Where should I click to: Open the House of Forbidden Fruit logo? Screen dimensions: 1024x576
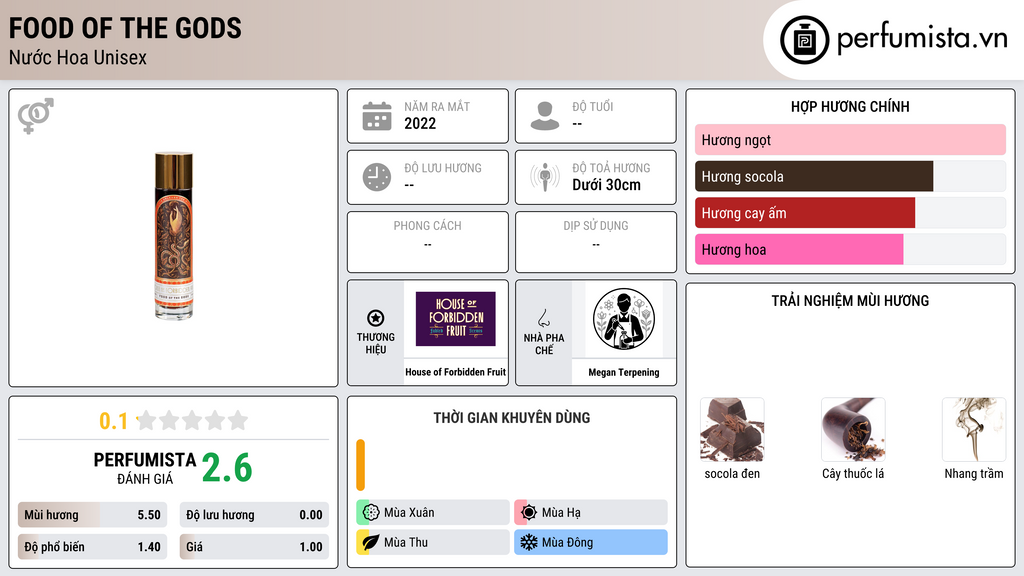[x=456, y=319]
